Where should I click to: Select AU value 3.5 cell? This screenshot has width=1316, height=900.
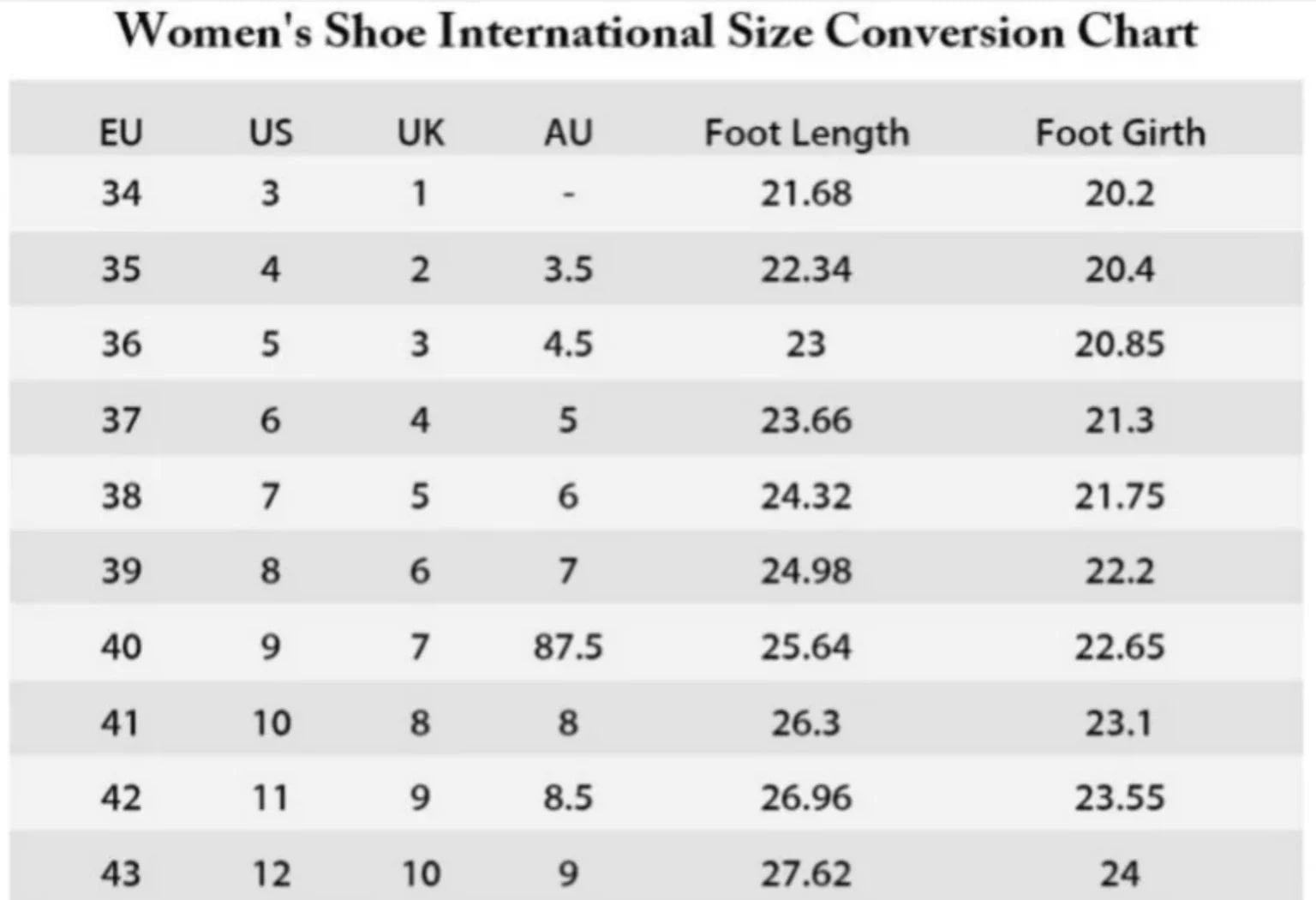click(x=568, y=270)
